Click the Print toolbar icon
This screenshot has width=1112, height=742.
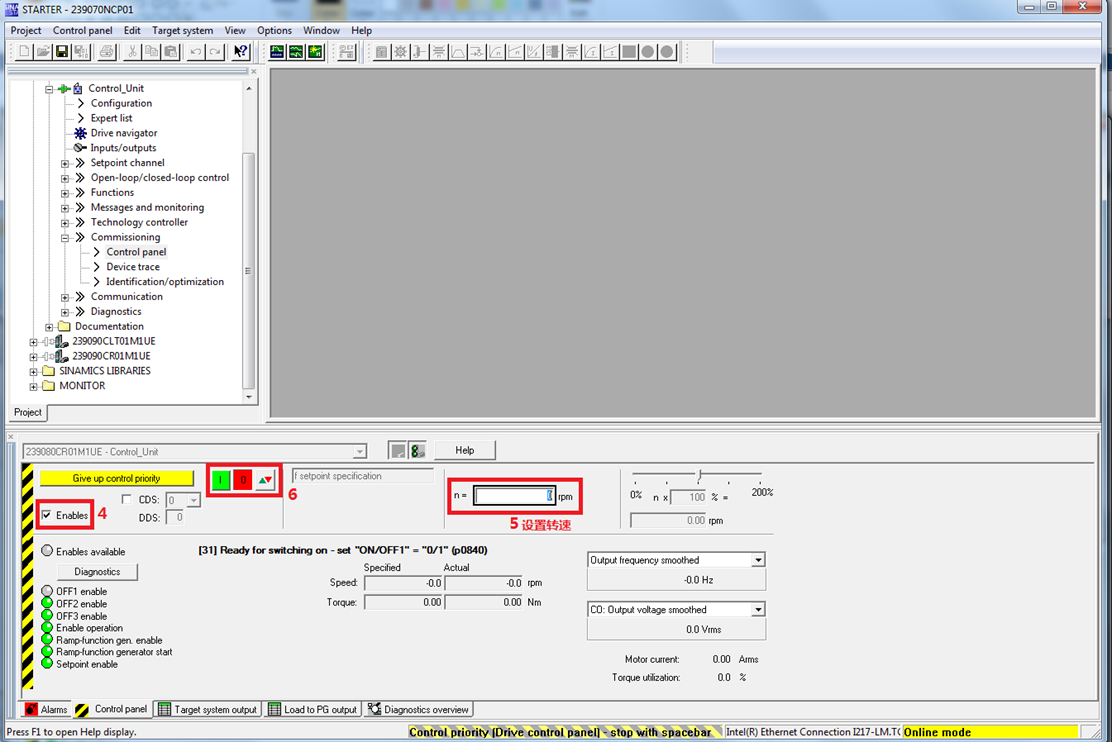tap(106, 52)
